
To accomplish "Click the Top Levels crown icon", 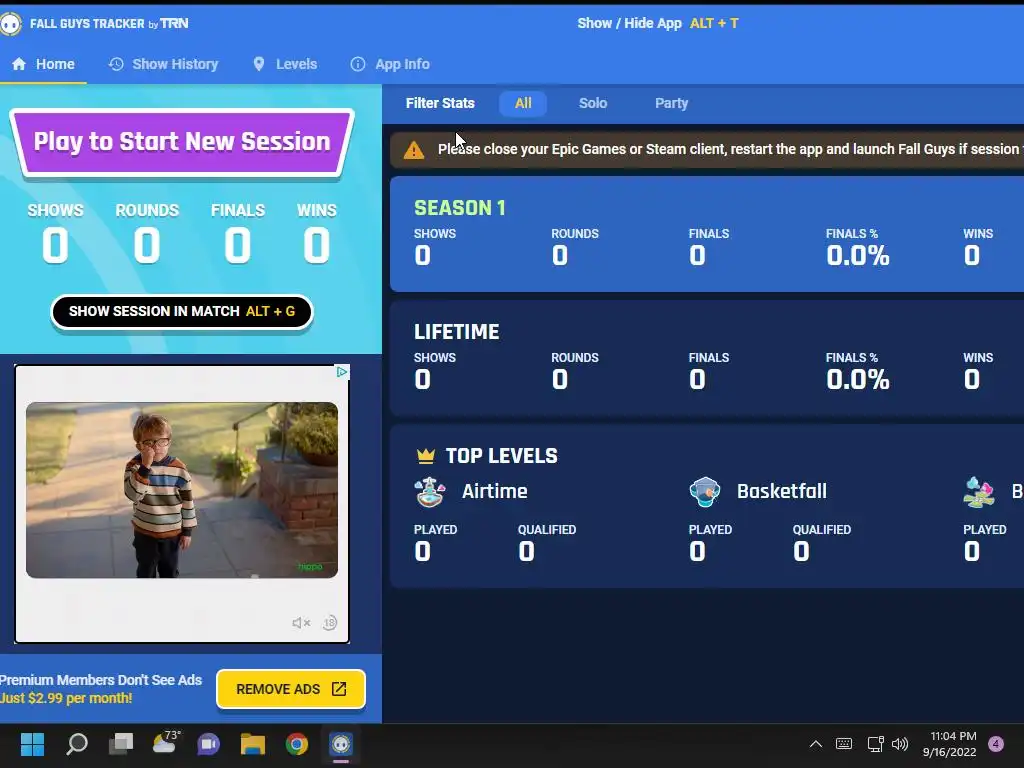I will click(426, 456).
